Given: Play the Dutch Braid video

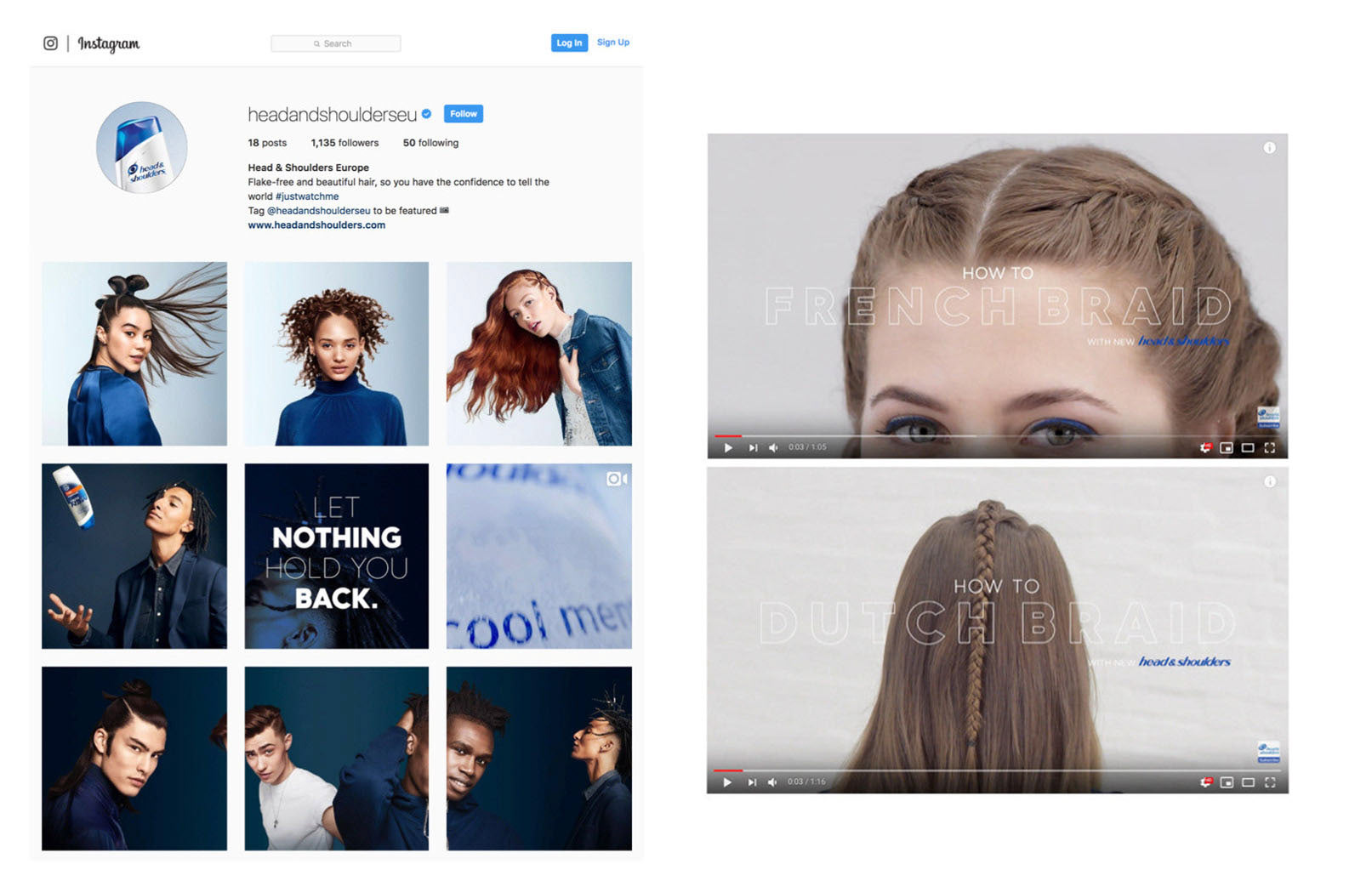Looking at the screenshot, I should (x=727, y=782).
